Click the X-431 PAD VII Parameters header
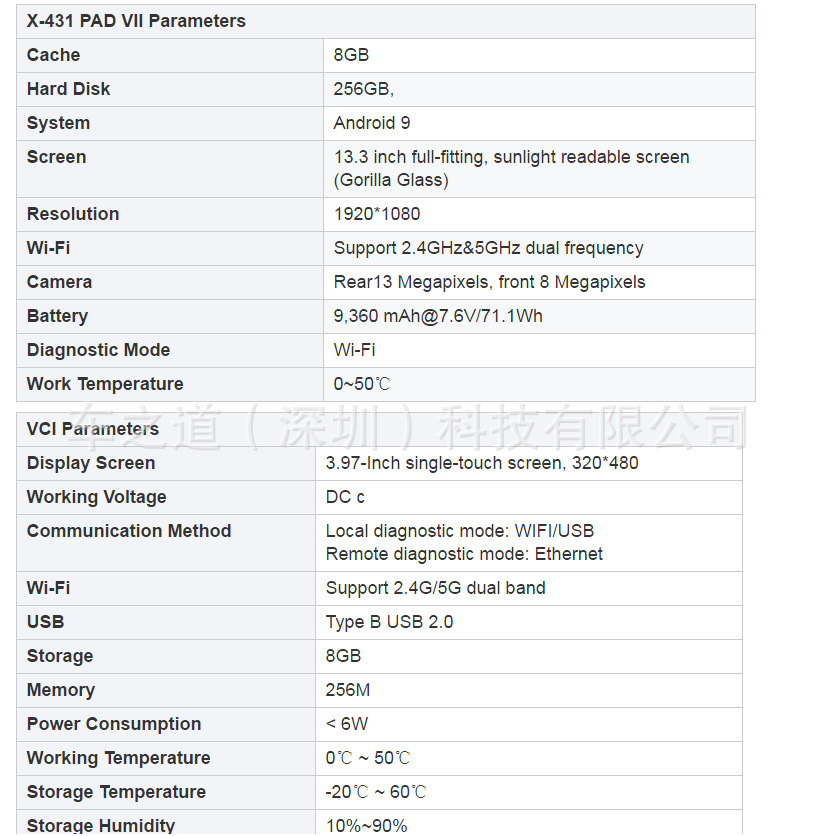The height and width of the screenshot is (836, 816). (136, 21)
